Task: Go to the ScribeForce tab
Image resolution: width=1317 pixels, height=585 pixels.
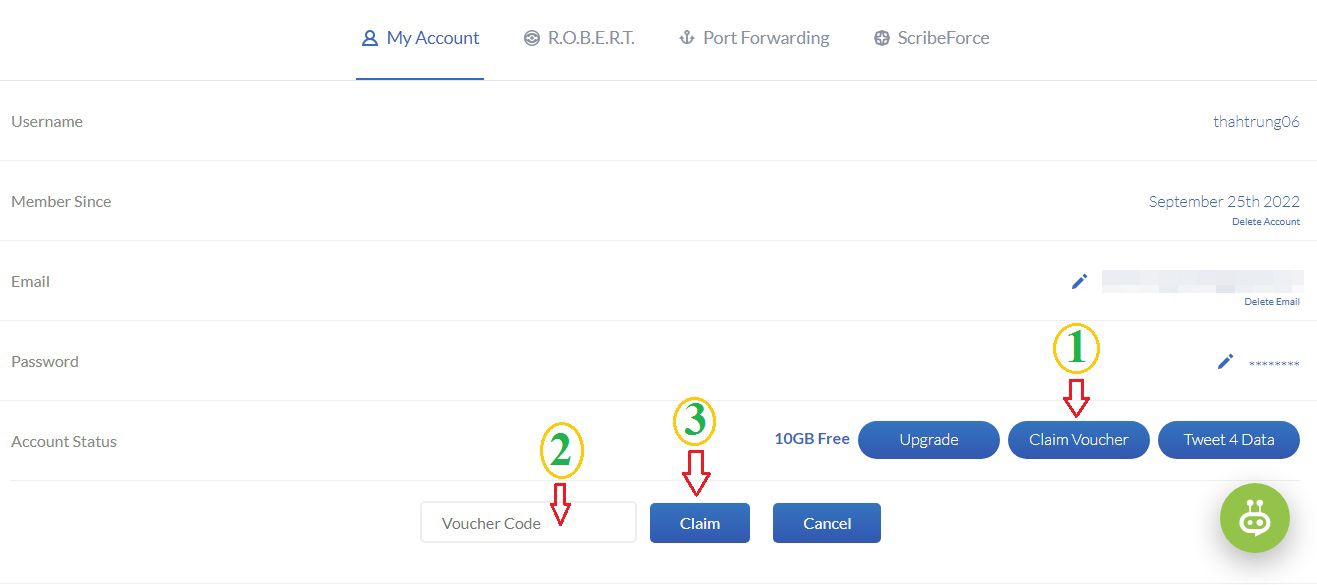Action: pos(931,38)
